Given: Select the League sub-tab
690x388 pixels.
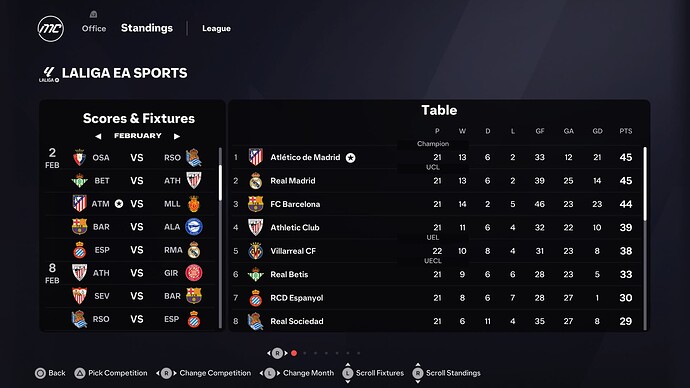Looking at the screenshot, I should coord(216,29).
